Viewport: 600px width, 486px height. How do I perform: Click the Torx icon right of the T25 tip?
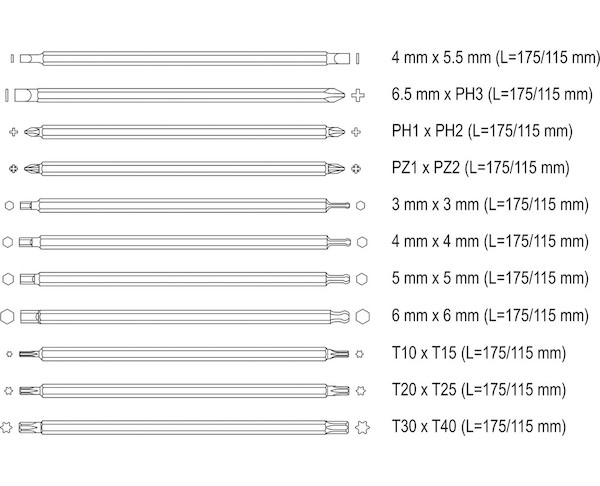[360, 391]
